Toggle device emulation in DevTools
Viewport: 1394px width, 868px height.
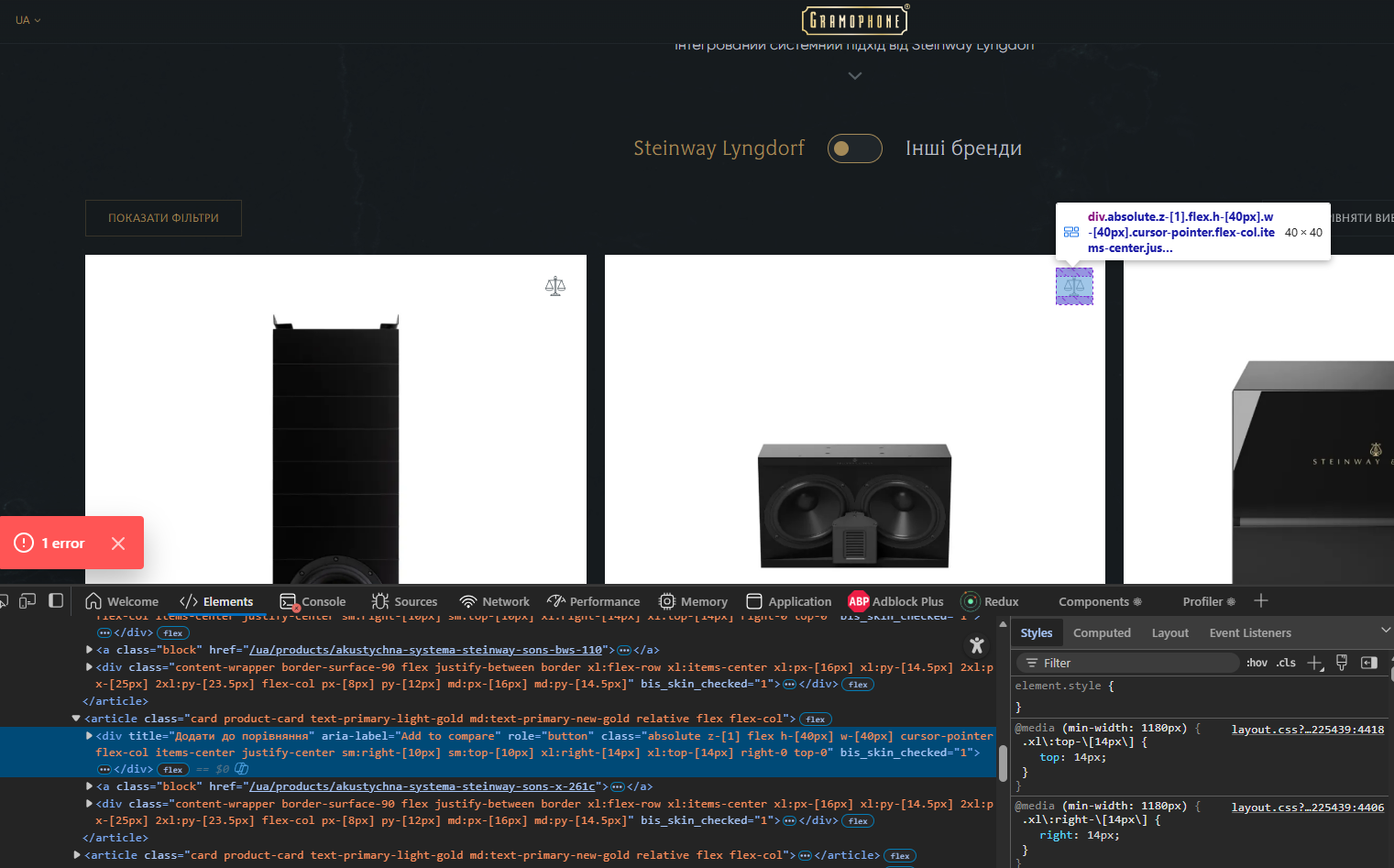coord(27,600)
